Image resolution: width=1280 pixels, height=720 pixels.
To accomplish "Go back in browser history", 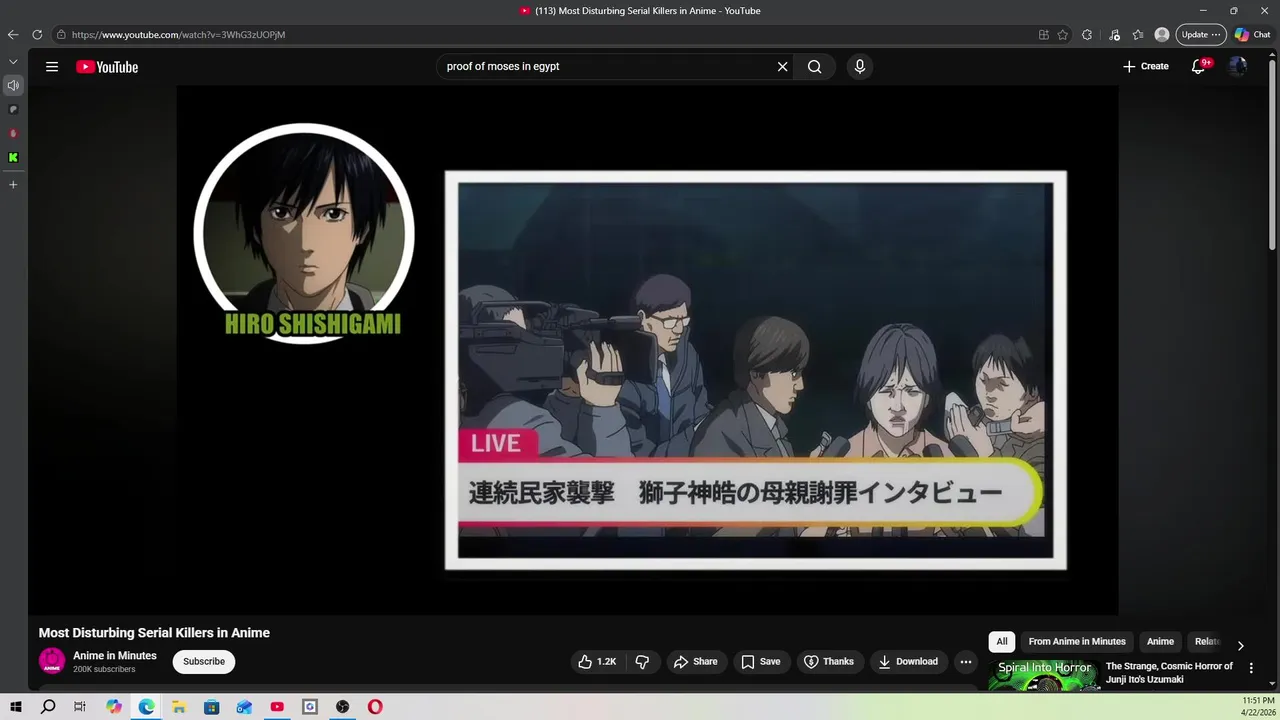I will coord(13,35).
